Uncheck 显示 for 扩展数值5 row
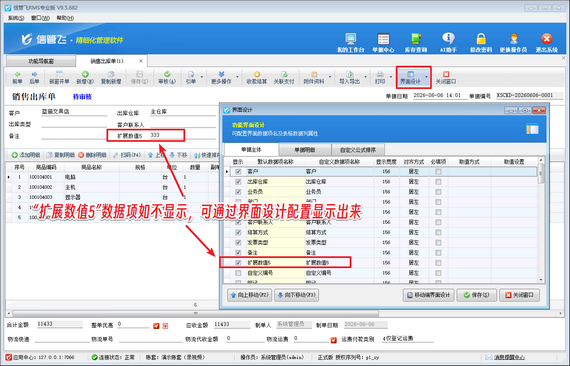Screen dimensions: 570x366 (238, 262)
